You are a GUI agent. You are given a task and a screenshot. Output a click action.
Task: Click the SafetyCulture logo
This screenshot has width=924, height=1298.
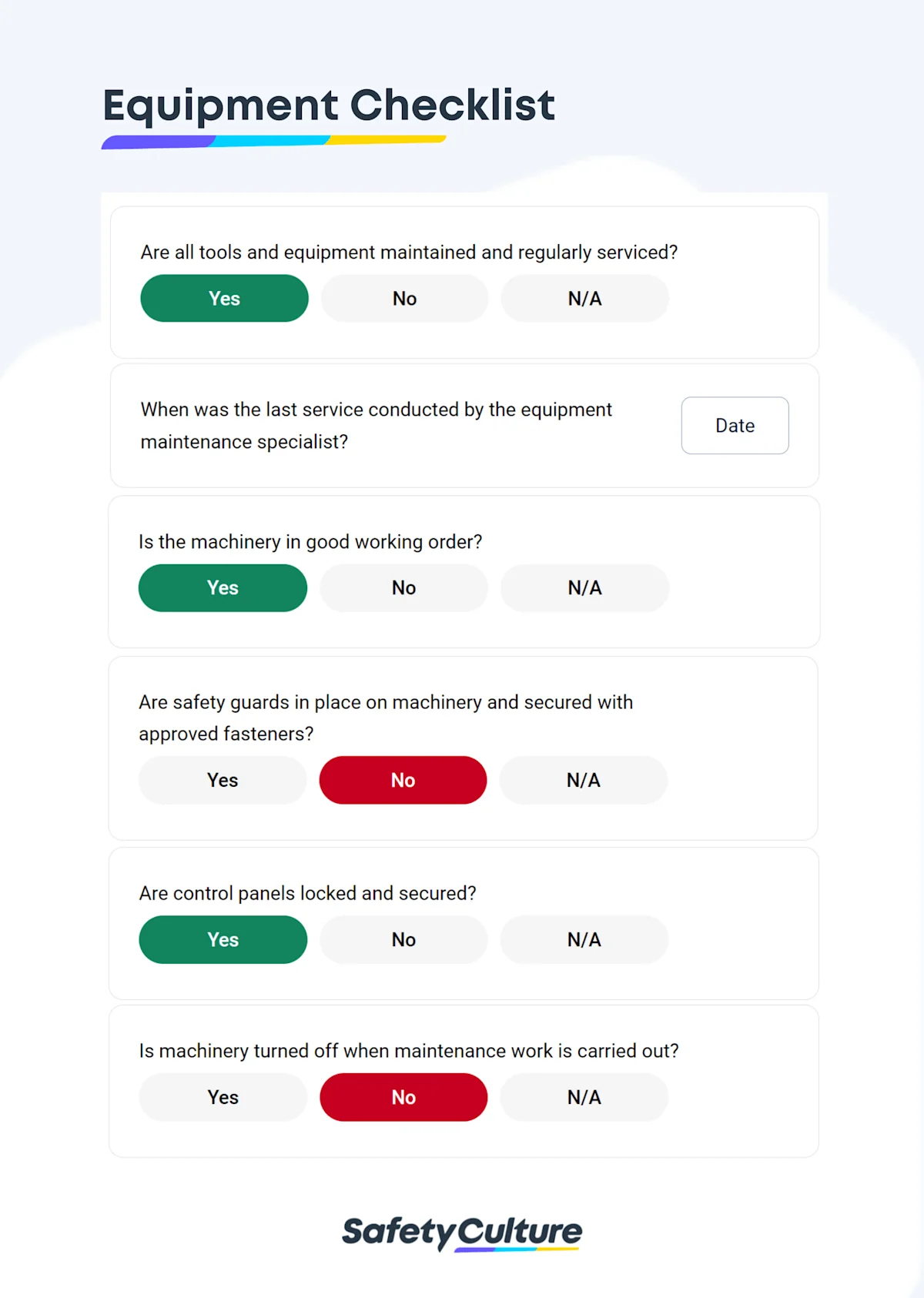tap(462, 1233)
